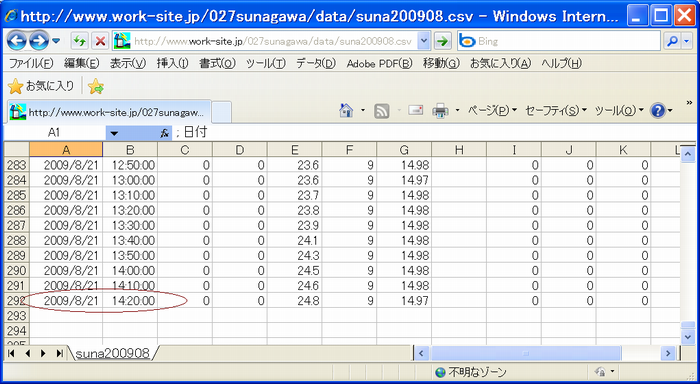Select column A header
Image resolution: width=700 pixels, height=384 pixels.
(x=66, y=150)
